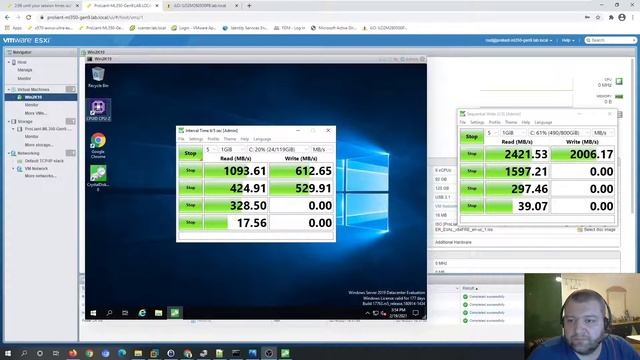Open Firefox from the host taskbar
Screen dimensions: 640x360
click(x=73, y=353)
